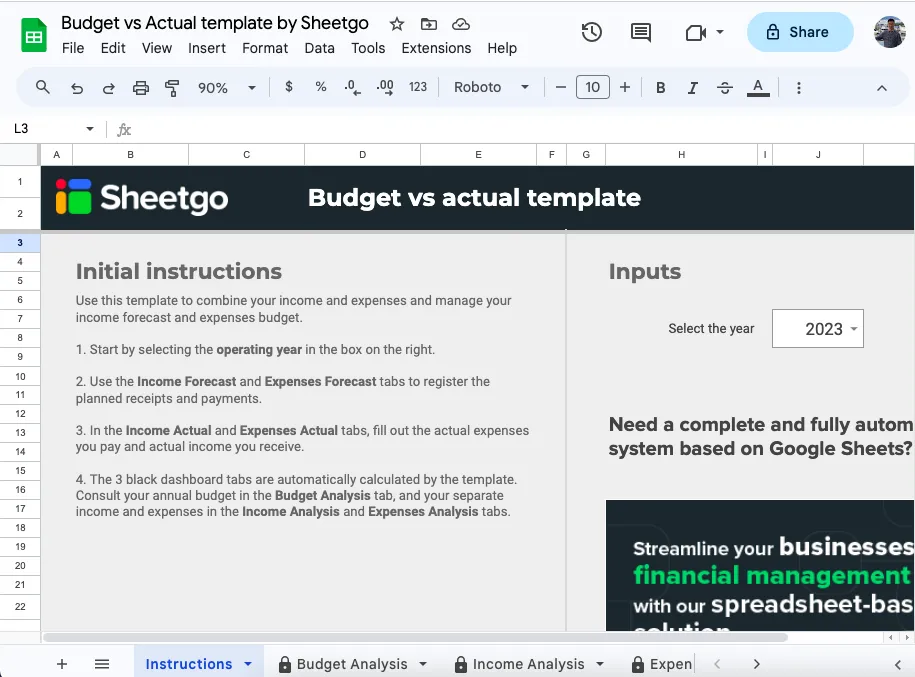Open the comments speech bubble icon
This screenshot has height=677, width=915.
point(641,32)
